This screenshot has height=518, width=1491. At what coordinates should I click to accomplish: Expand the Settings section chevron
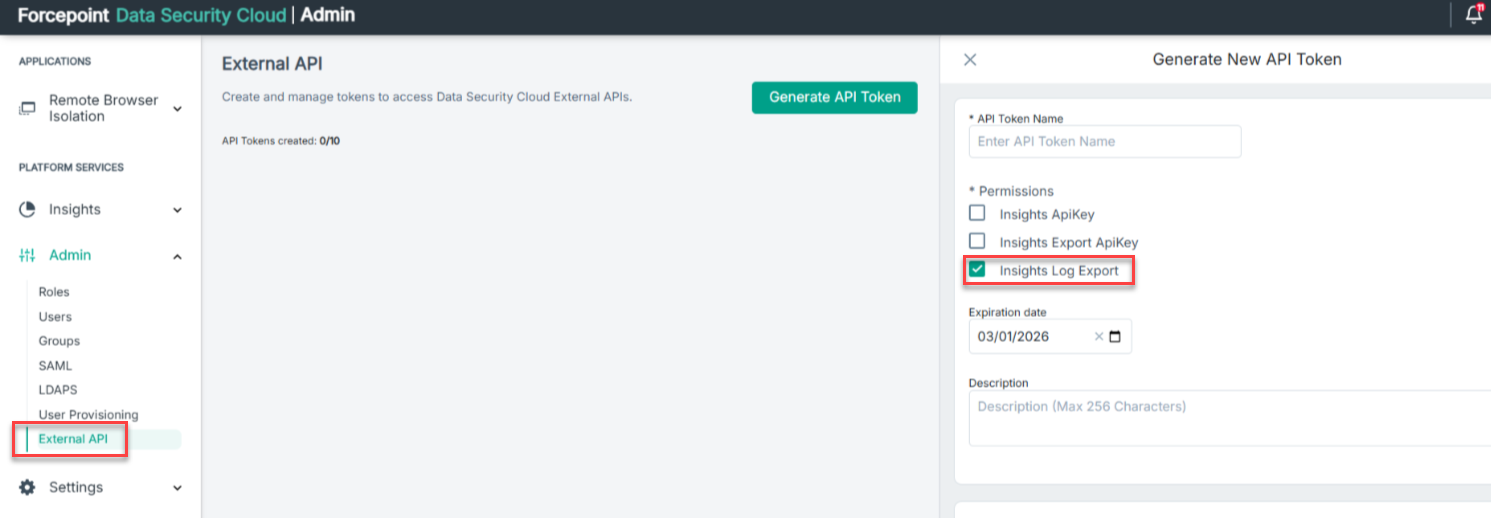(177, 488)
